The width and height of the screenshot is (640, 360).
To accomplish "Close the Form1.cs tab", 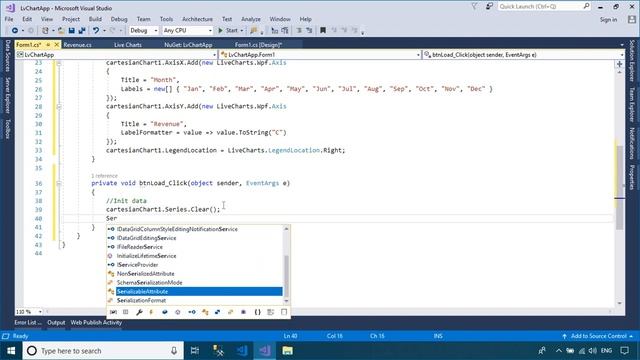I will coord(57,44).
